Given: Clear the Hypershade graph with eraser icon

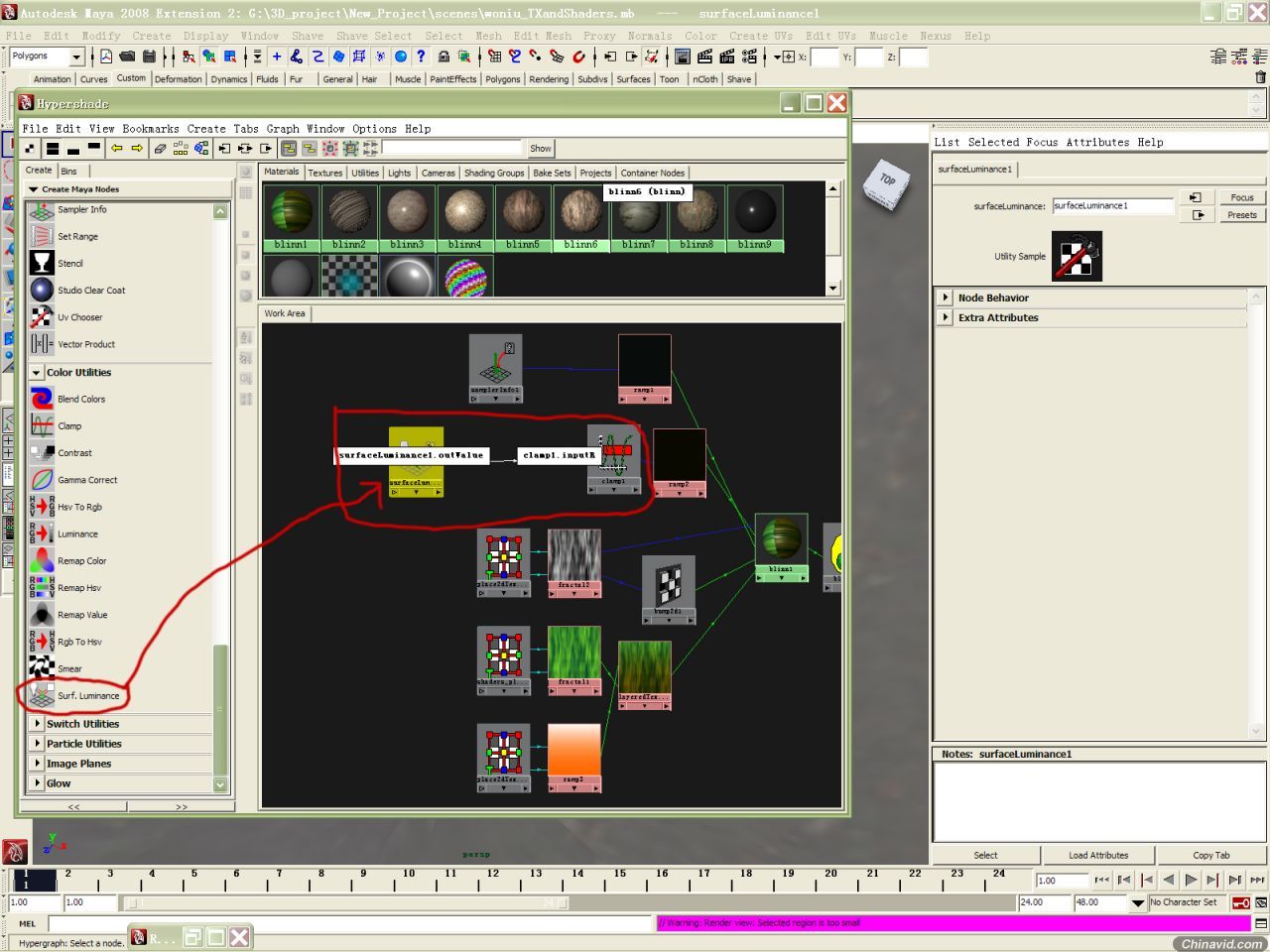Looking at the screenshot, I should tap(159, 149).
